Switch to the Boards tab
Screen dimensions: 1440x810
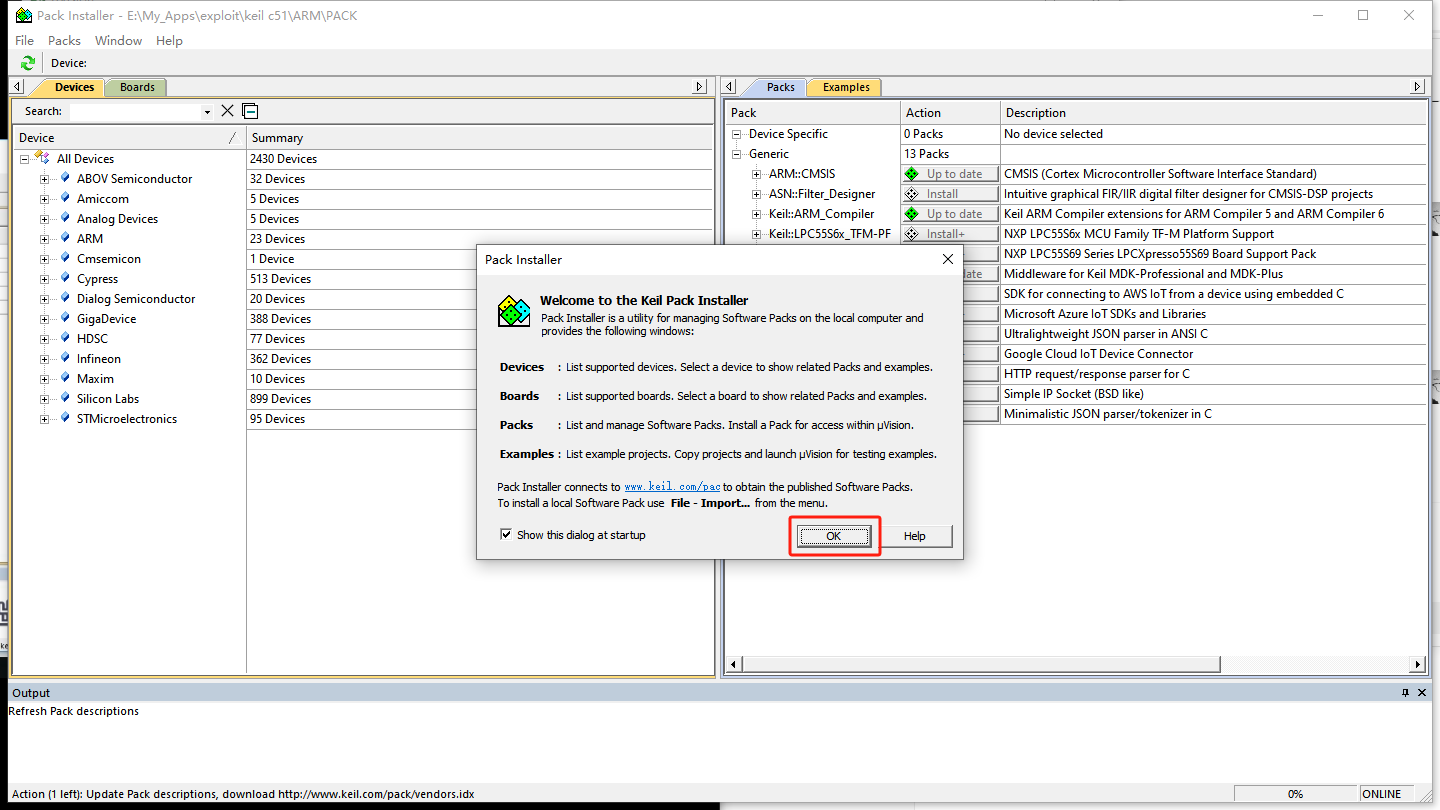[137, 87]
